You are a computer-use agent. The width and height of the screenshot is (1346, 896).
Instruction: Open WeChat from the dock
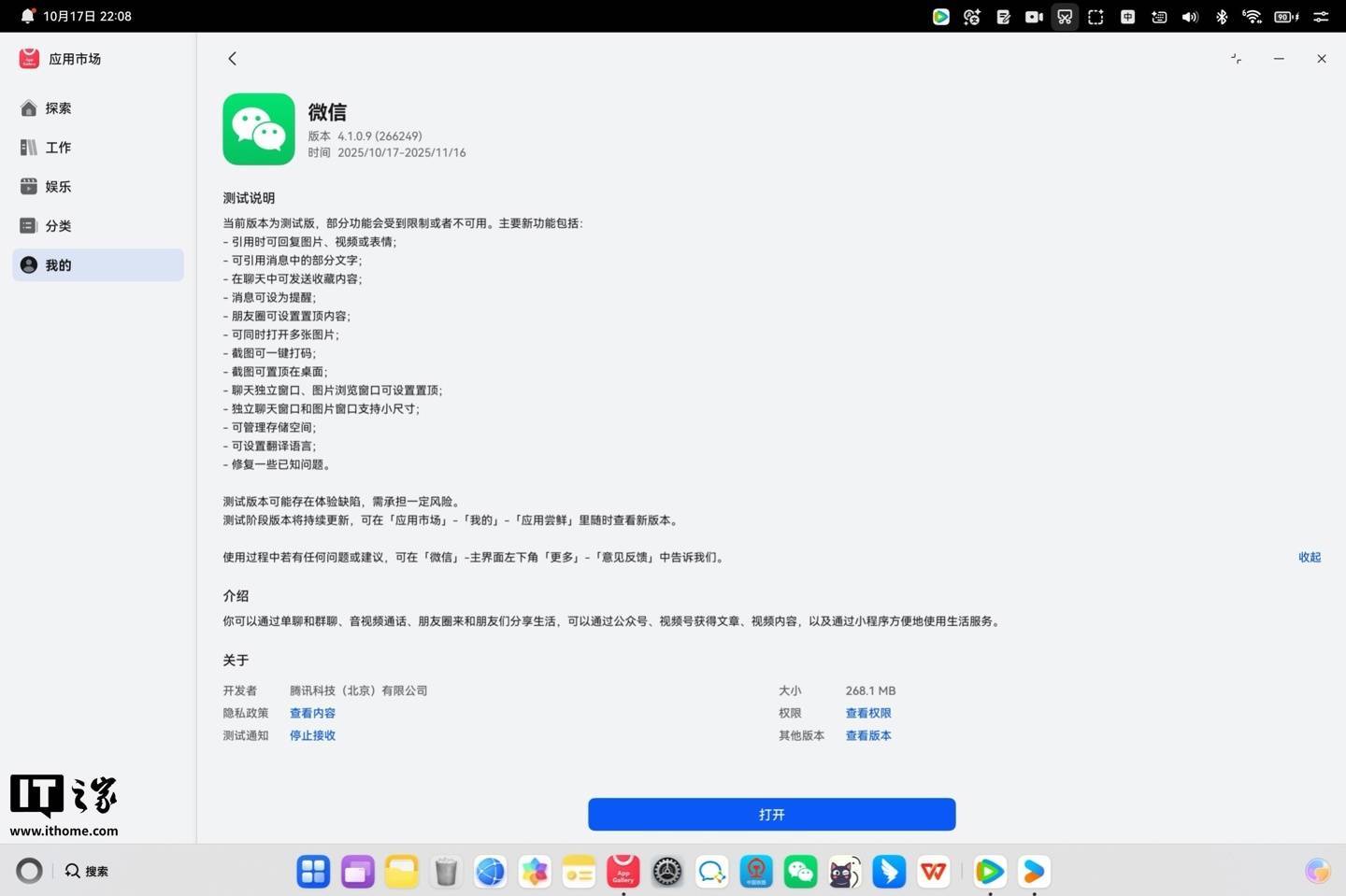click(800, 871)
